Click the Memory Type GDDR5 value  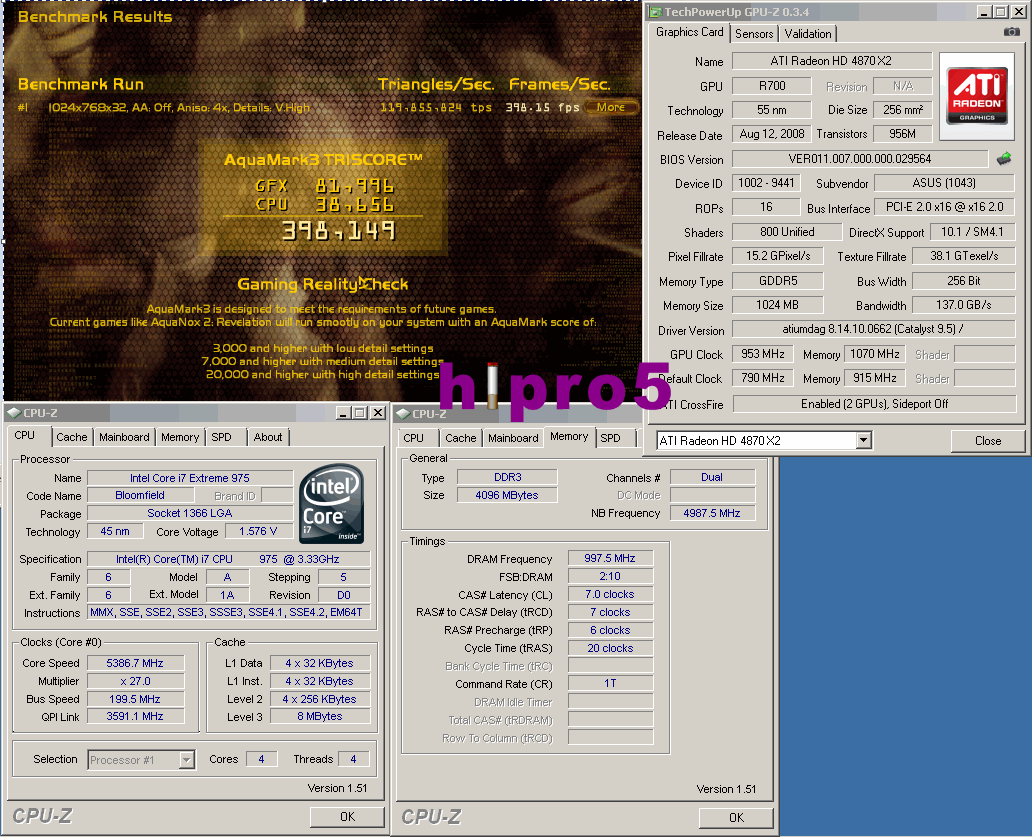pyautogui.click(x=778, y=280)
